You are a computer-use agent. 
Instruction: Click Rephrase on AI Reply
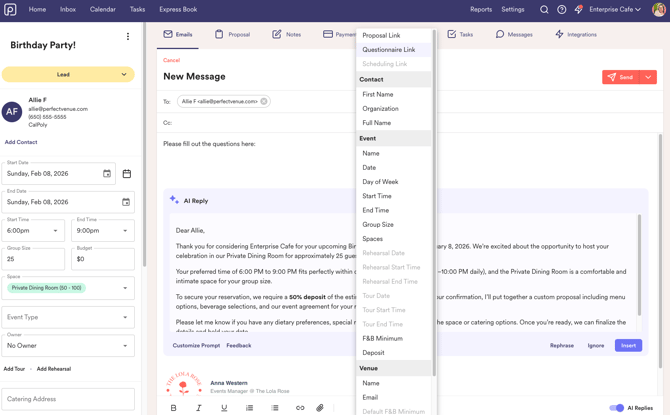(x=561, y=345)
